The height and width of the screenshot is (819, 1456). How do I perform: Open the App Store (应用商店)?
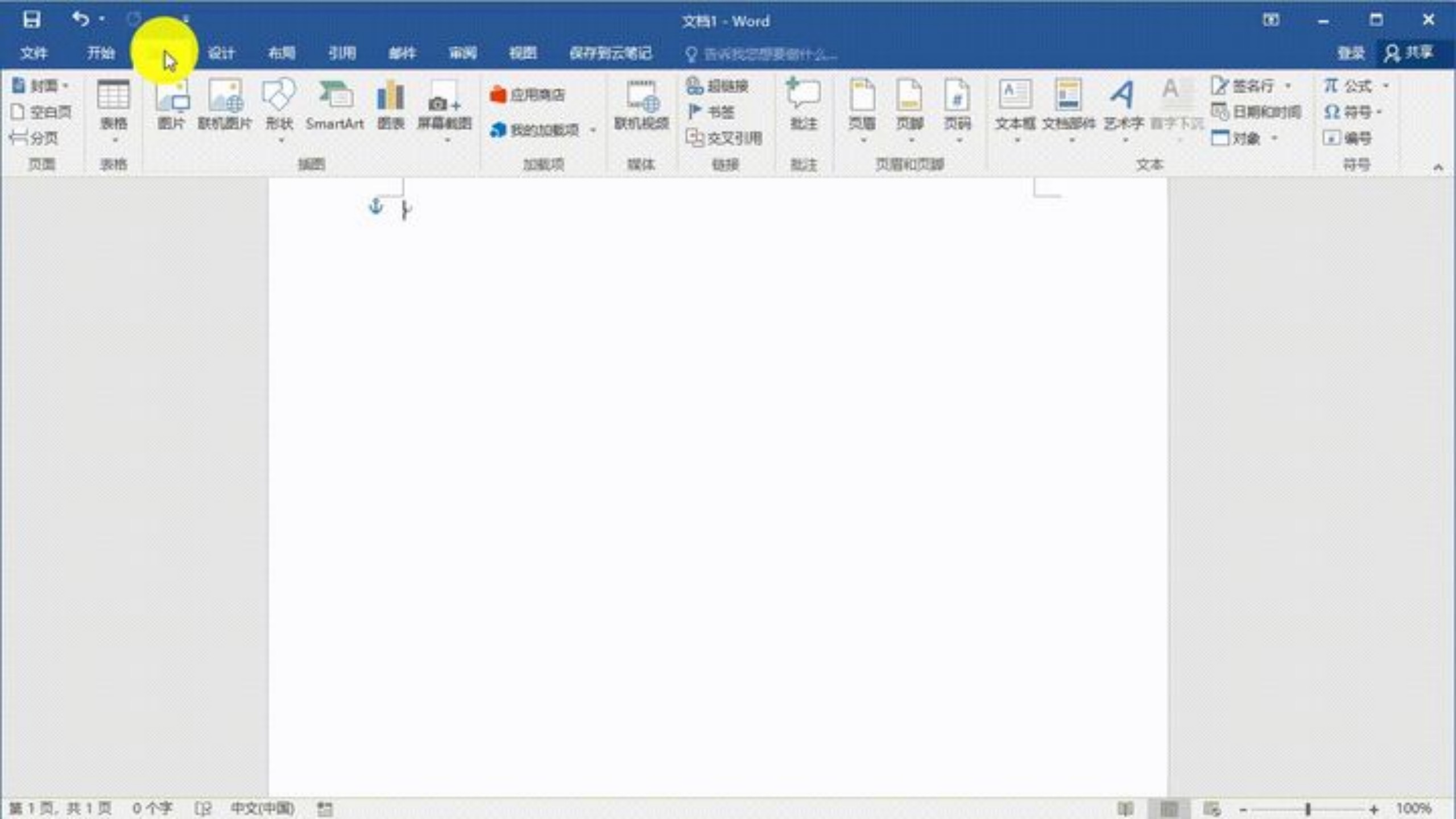527,94
